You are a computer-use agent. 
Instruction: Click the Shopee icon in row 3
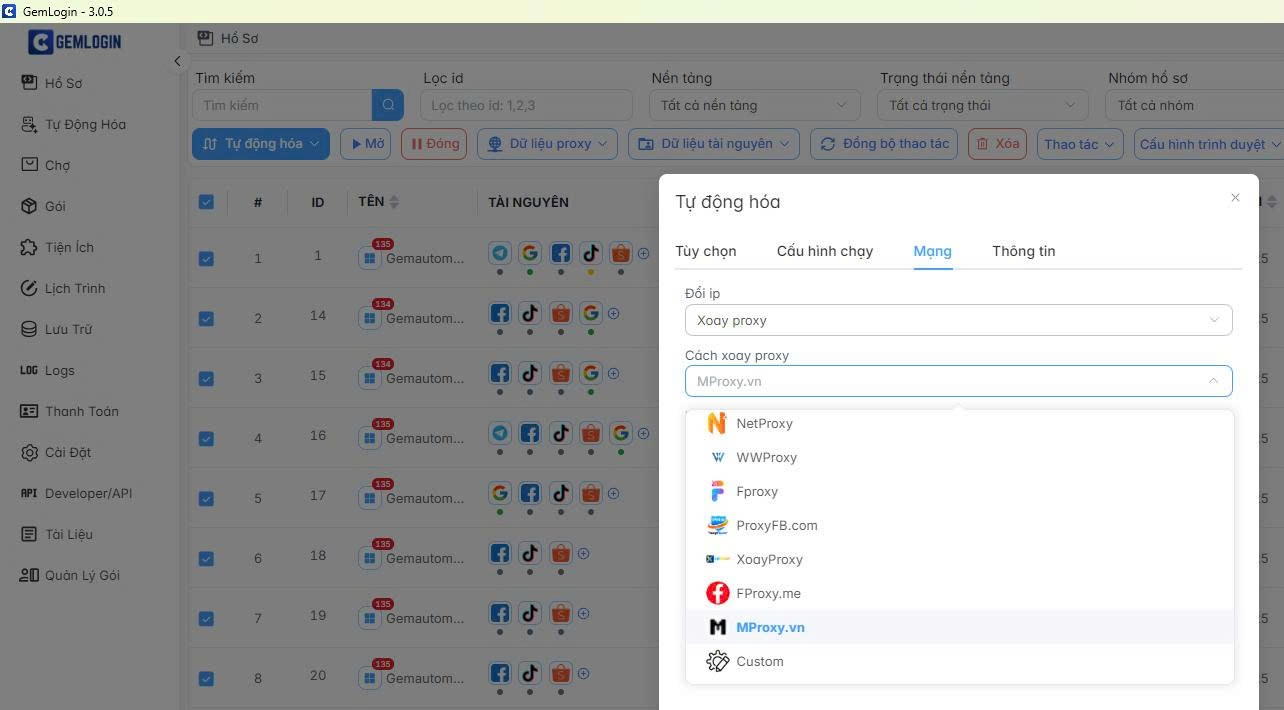pyautogui.click(x=560, y=373)
